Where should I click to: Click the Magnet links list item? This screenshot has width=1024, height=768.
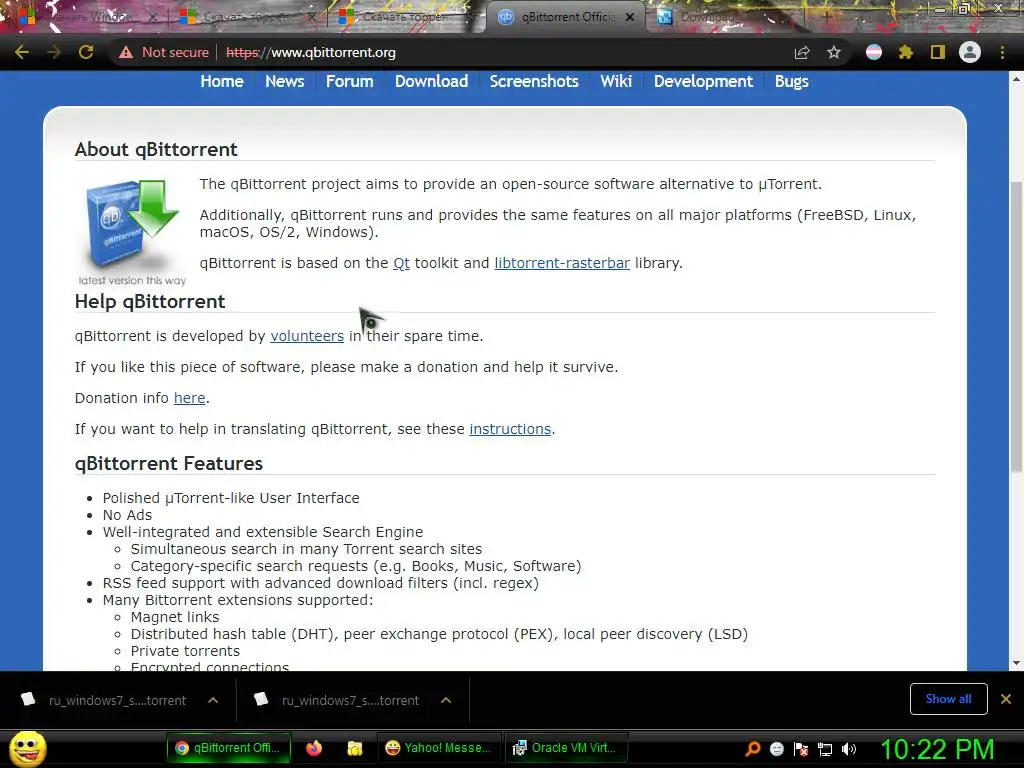click(x=175, y=616)
